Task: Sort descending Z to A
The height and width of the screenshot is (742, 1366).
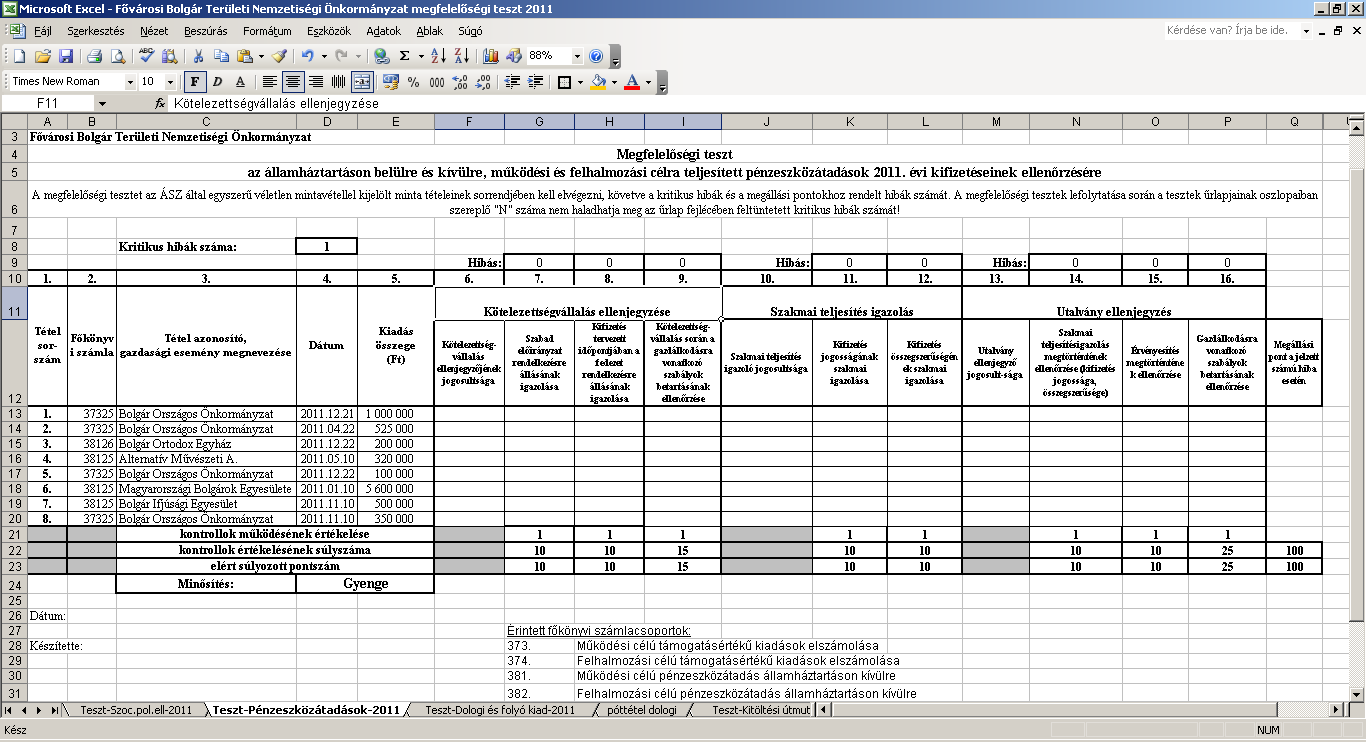Action: click(461, 56)
